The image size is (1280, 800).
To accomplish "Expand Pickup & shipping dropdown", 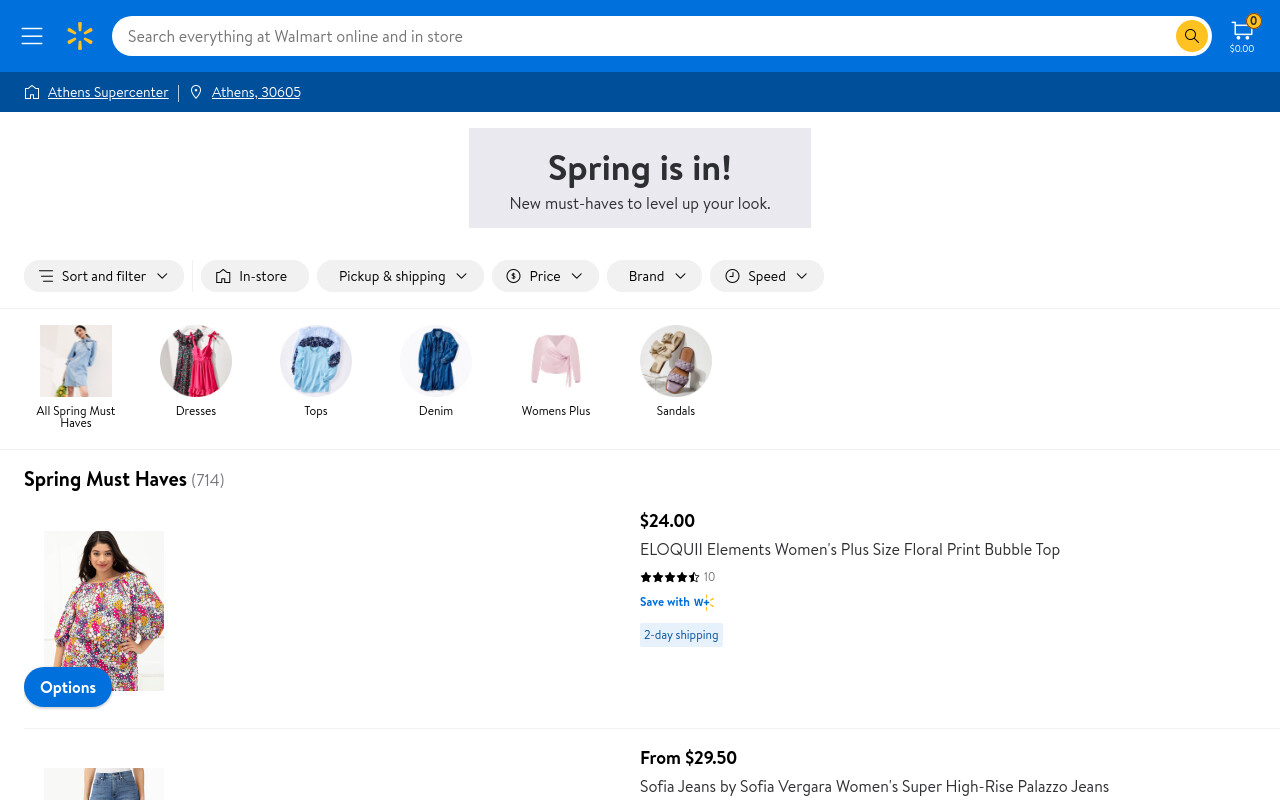I will click(x=400, y=276).
